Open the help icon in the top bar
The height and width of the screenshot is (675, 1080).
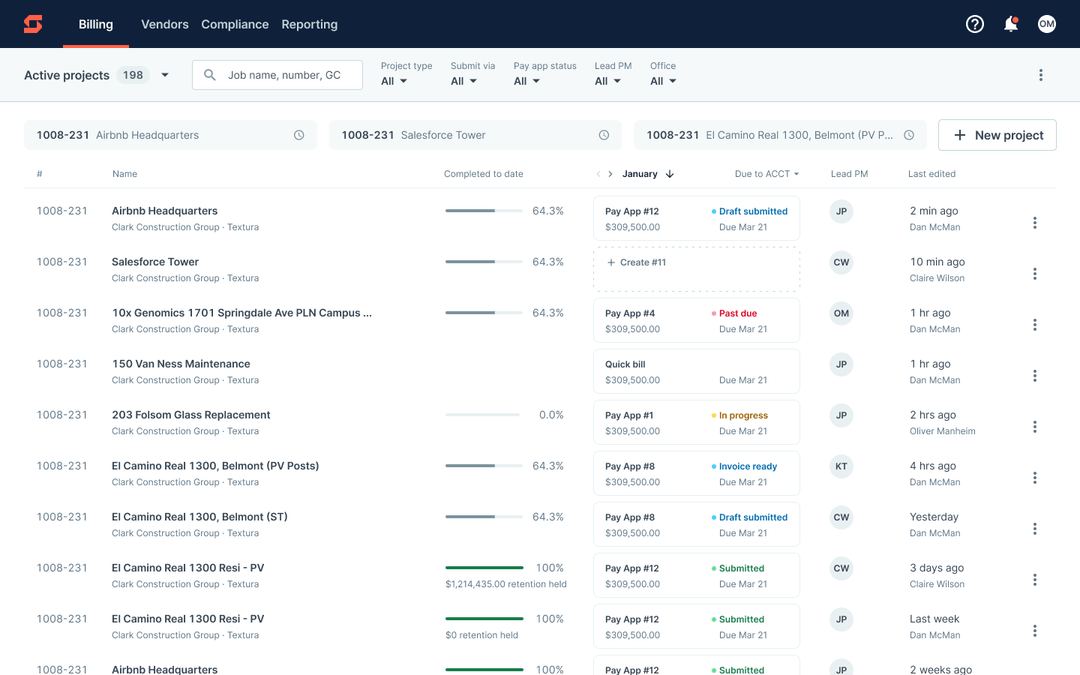tap(975, 23)
